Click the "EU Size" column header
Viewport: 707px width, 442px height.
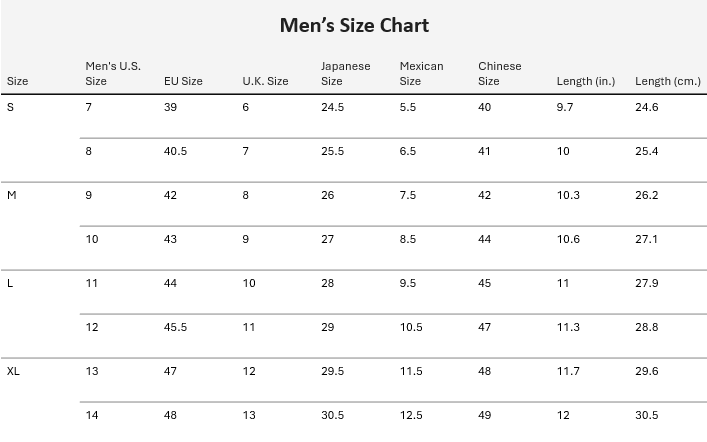pos(183,81)
